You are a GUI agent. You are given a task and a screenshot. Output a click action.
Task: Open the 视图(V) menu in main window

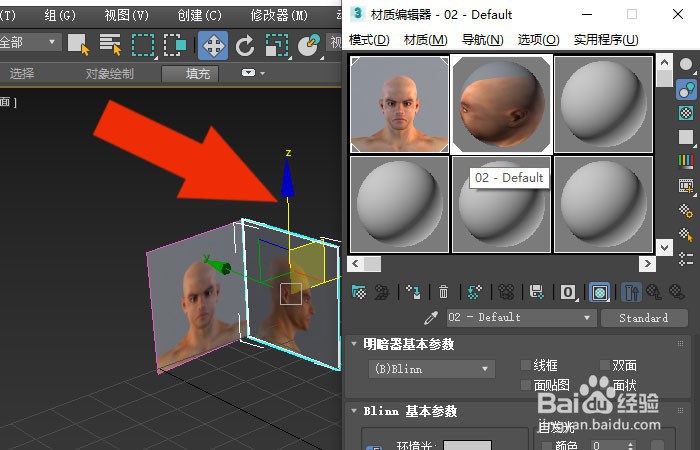[x=126, y=16]
